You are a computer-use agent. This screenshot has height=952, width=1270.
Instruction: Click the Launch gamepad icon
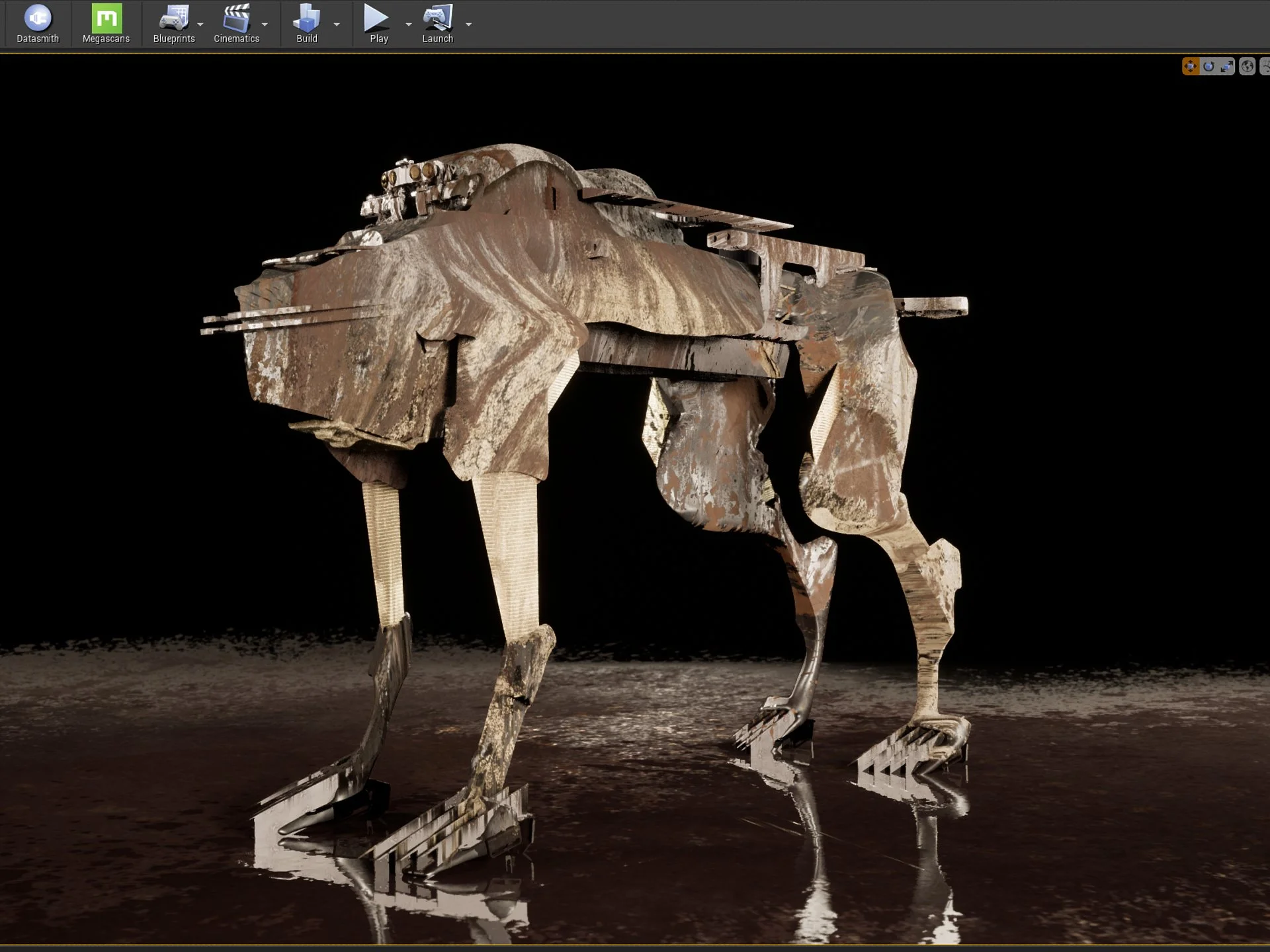[x=437, y=19]
